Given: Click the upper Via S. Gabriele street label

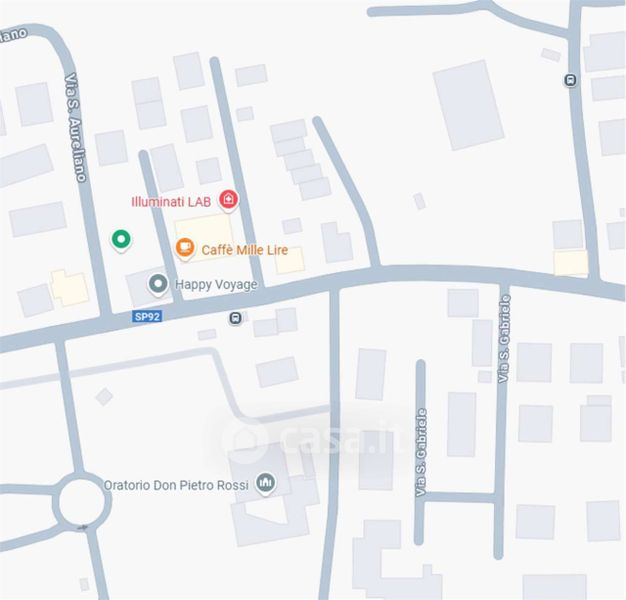Looking at the screenshot, I should (x=505, y=339).
